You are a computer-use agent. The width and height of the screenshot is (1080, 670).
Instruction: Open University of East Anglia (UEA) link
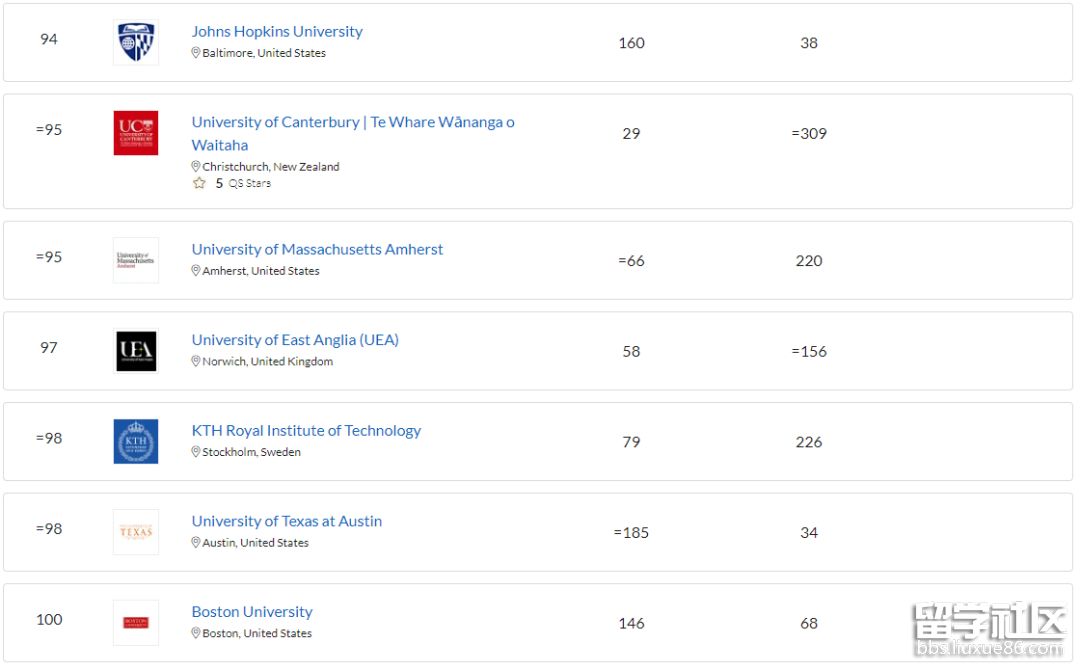click(x=295, y=340)
